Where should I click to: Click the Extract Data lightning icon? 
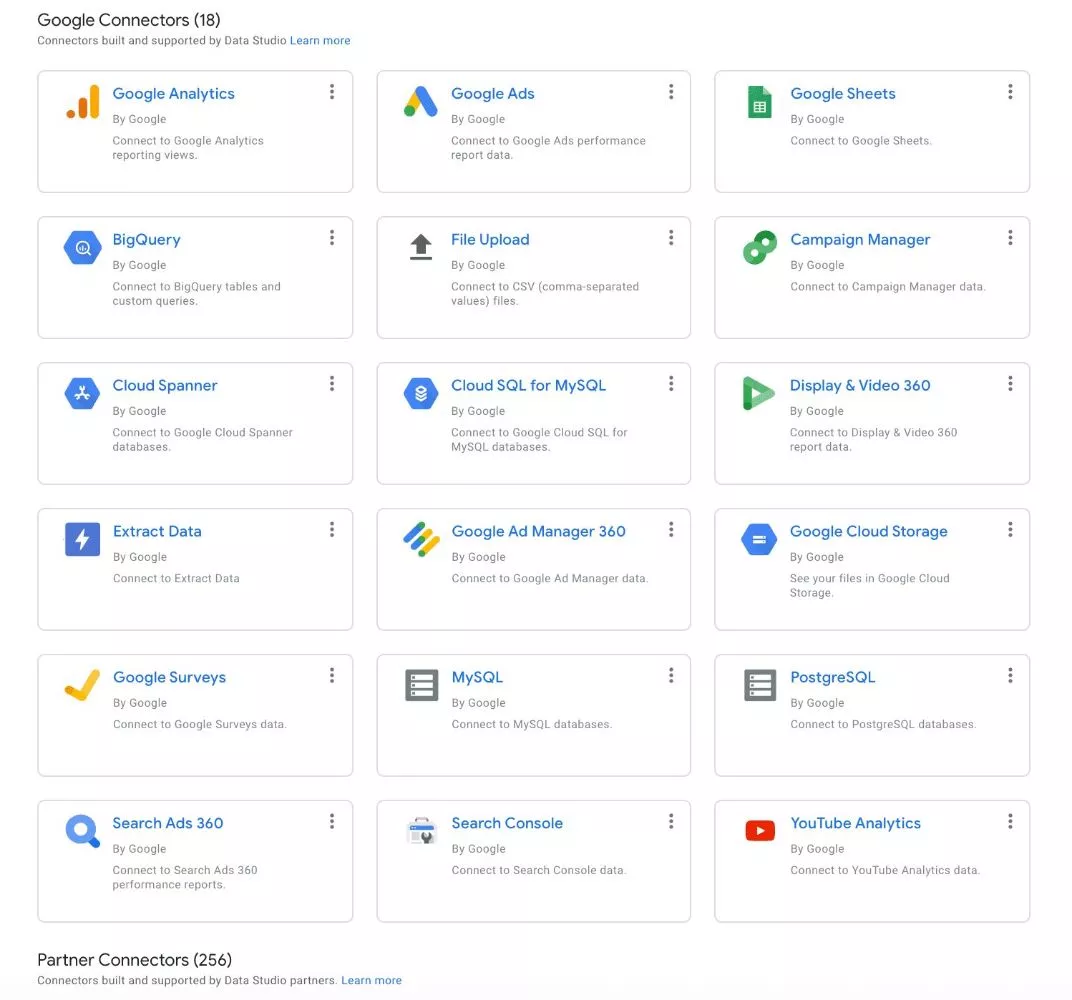(x=83, y=539)
